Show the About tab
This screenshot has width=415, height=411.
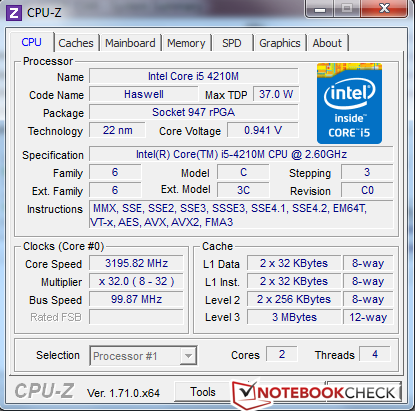coord(327,43)
